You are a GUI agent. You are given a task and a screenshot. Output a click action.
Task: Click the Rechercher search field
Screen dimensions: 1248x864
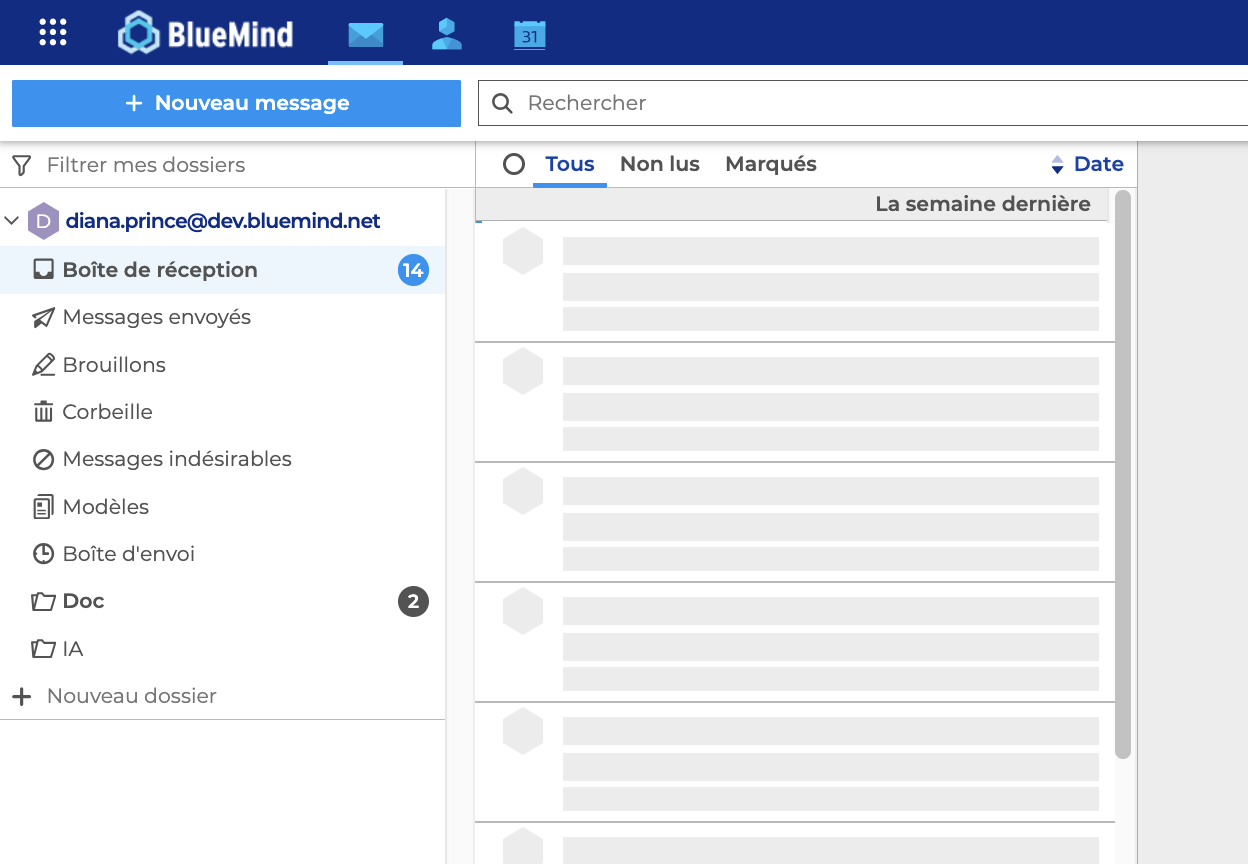860,103
